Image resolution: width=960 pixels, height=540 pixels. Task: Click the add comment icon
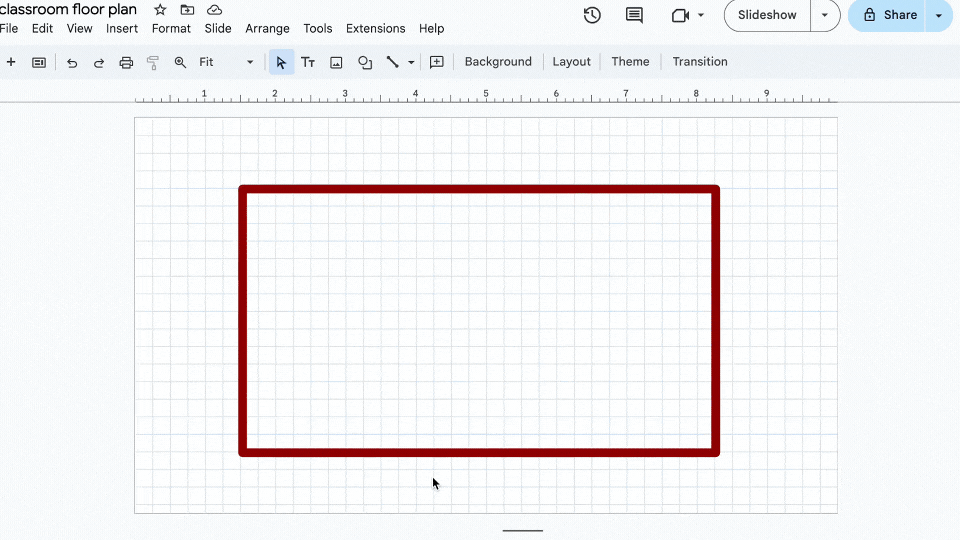[437, 62]
